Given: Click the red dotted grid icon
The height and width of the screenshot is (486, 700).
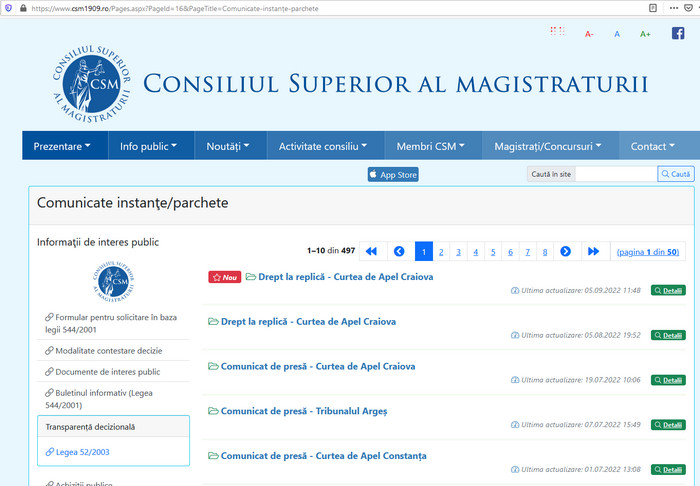Looking at the screenshot, I should pos(557,31).
